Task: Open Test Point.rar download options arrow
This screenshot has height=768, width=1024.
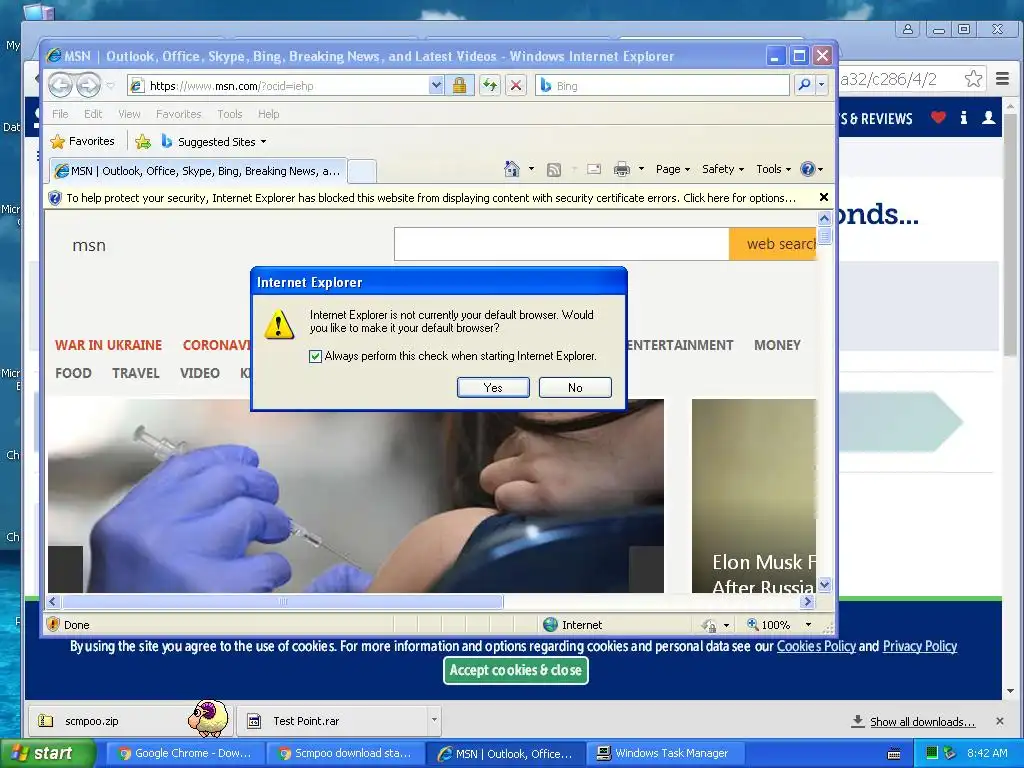Action: [434, 720]
